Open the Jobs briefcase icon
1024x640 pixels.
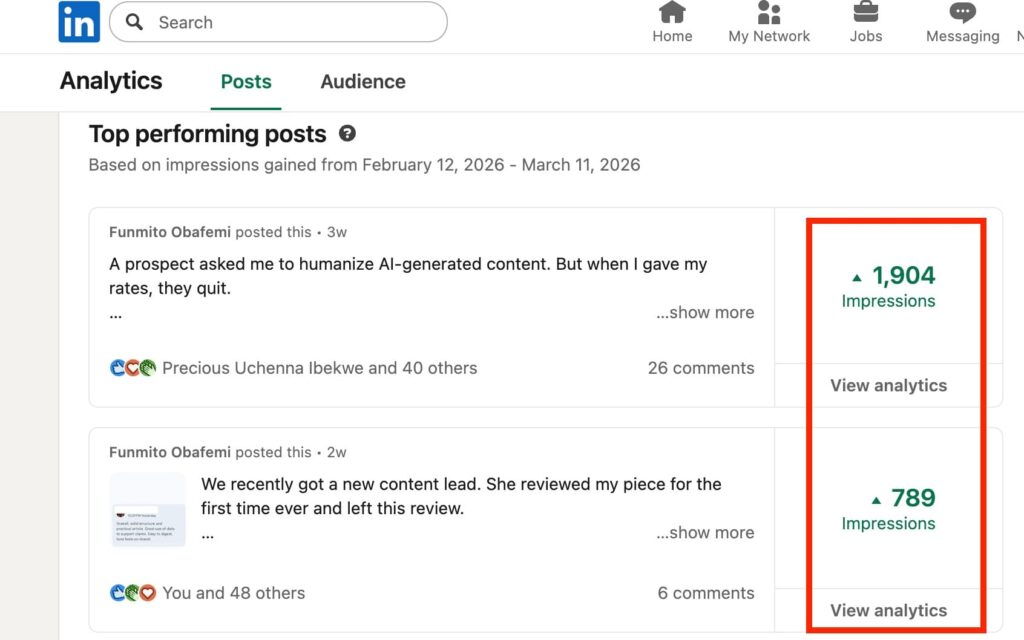pos(865,12)
